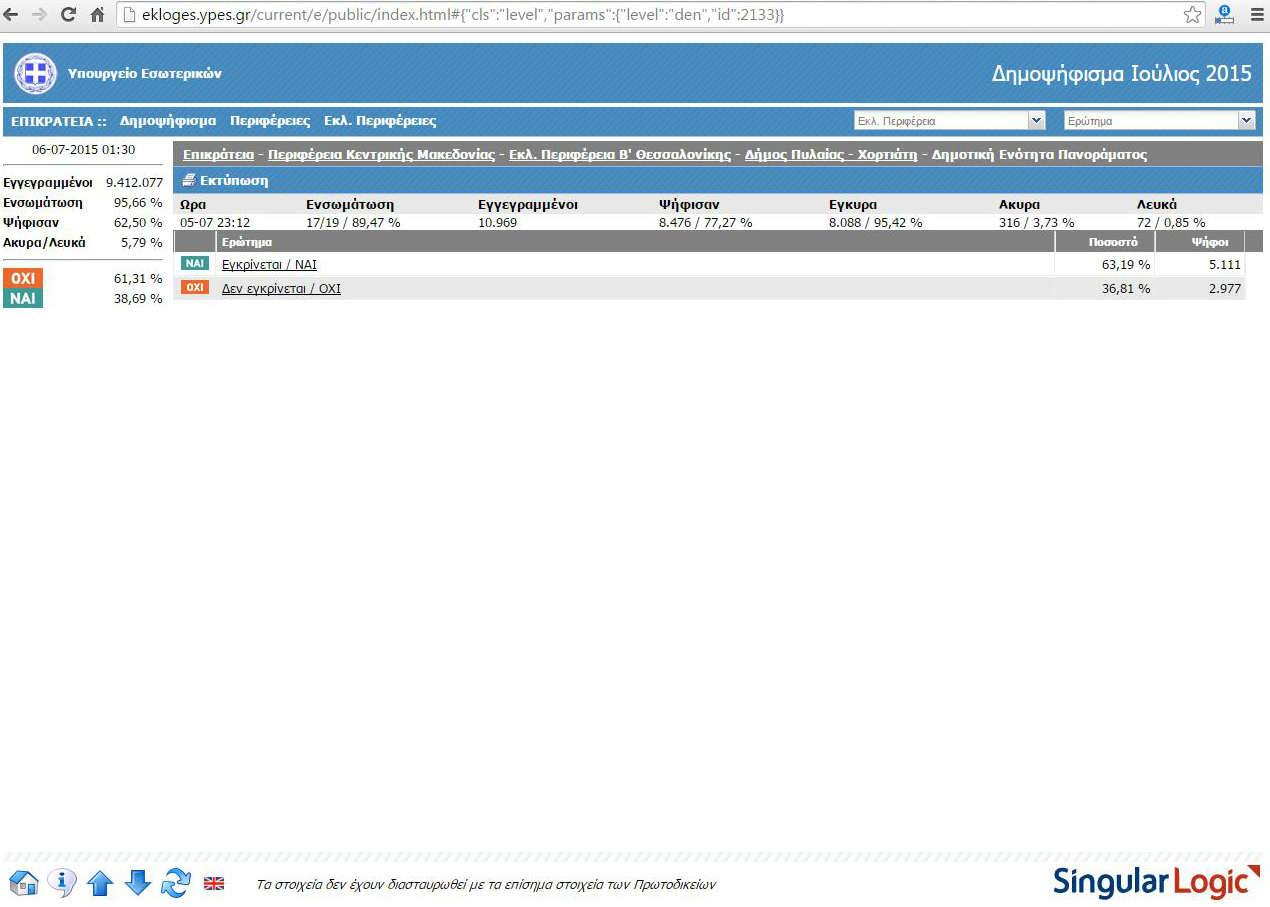Viewport: 1270px width, 907px height.
Task: Open the Δημοψήφισμα menu item
Action: (x=168, y=121)
